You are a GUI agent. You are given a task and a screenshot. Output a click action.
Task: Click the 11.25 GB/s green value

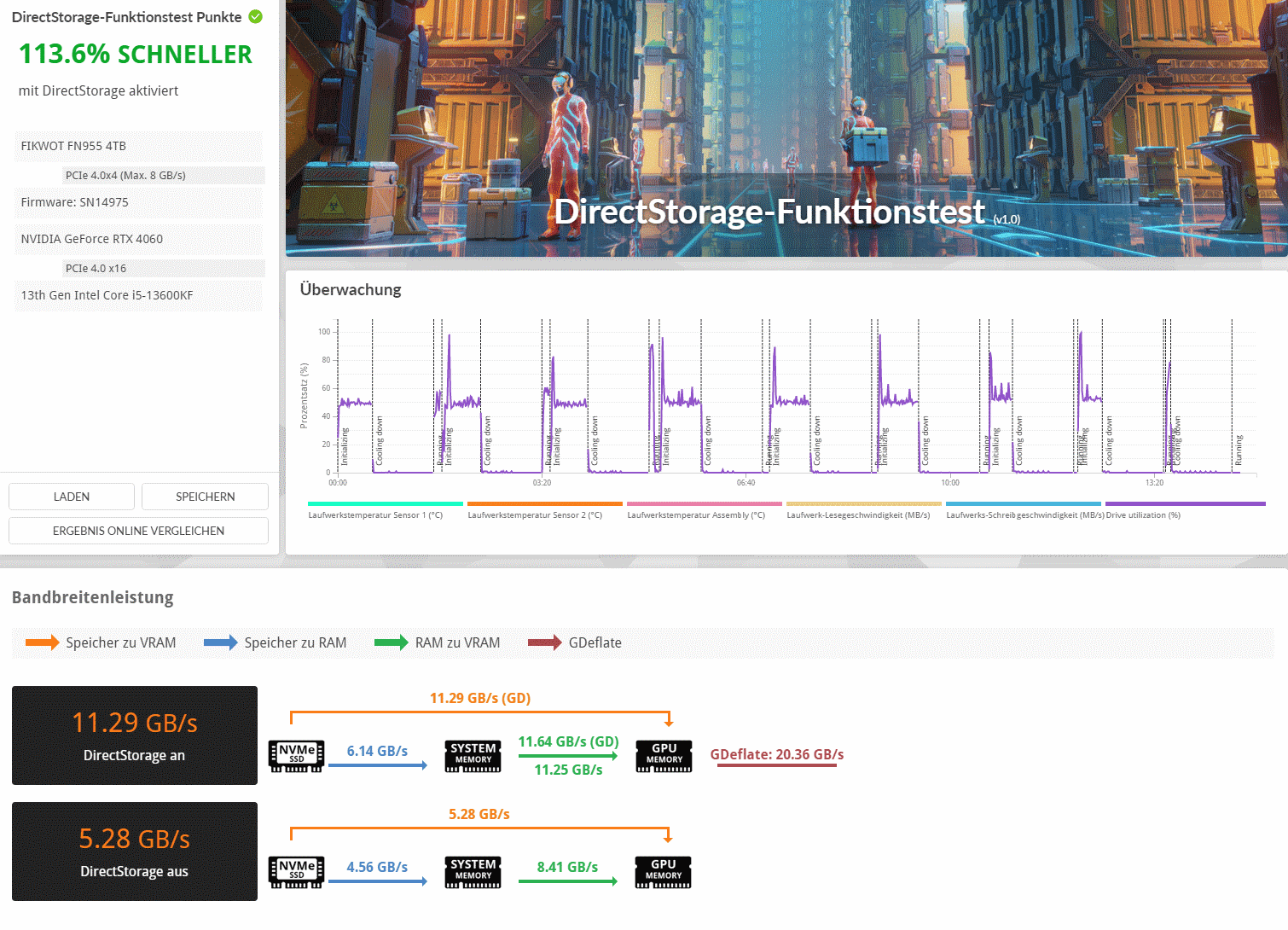[568, 770]
